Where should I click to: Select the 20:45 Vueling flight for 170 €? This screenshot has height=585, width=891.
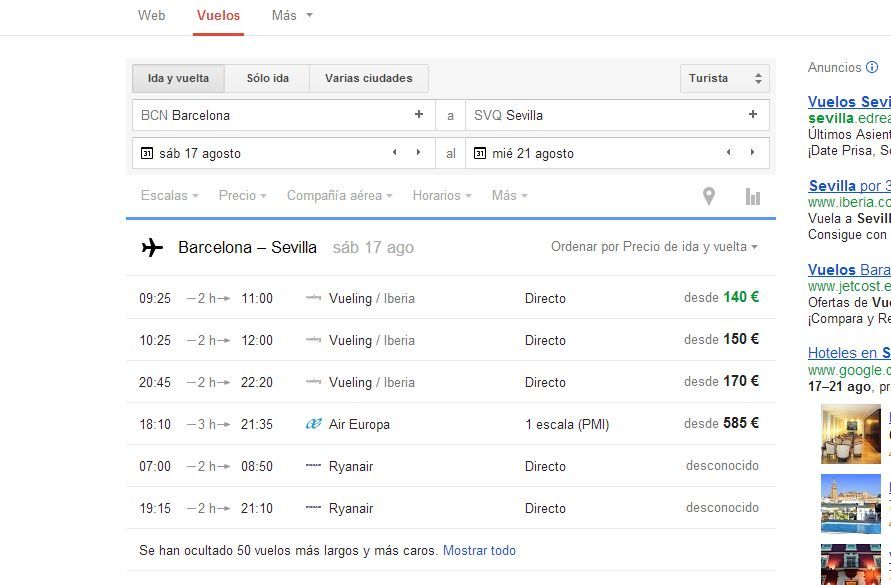tap(451, 381)
